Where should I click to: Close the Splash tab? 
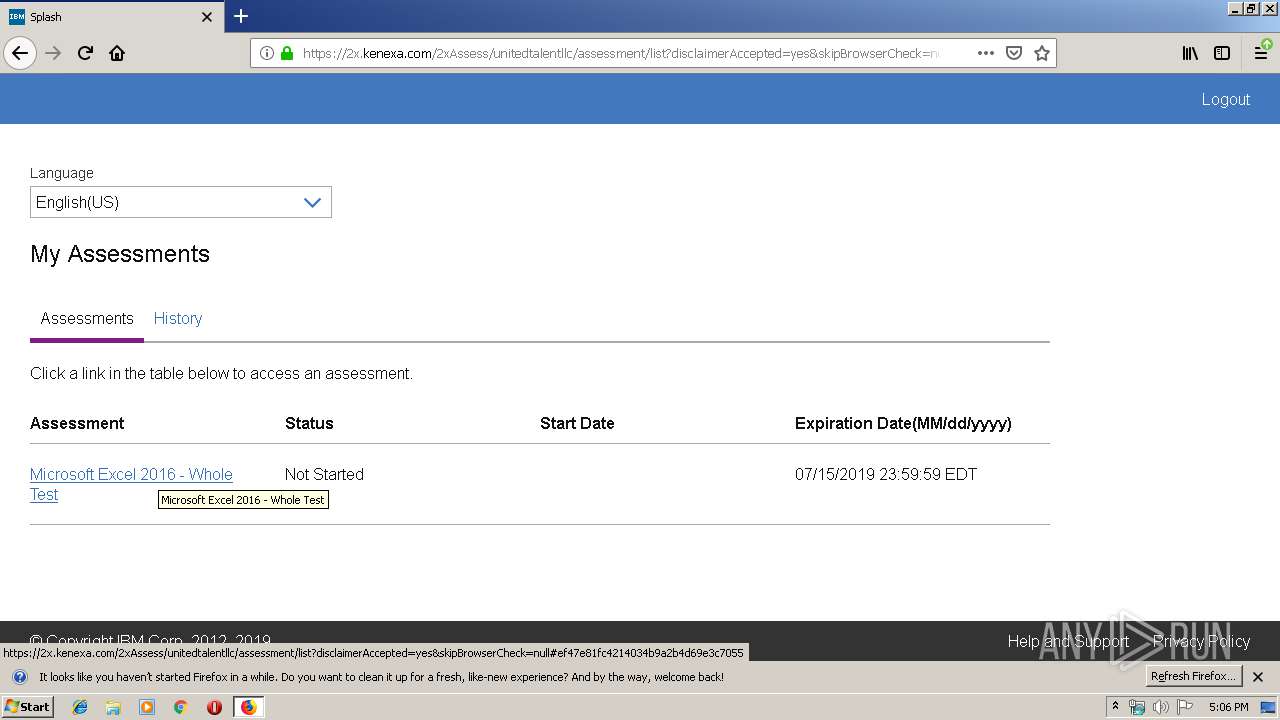click(x=207, y=17)
